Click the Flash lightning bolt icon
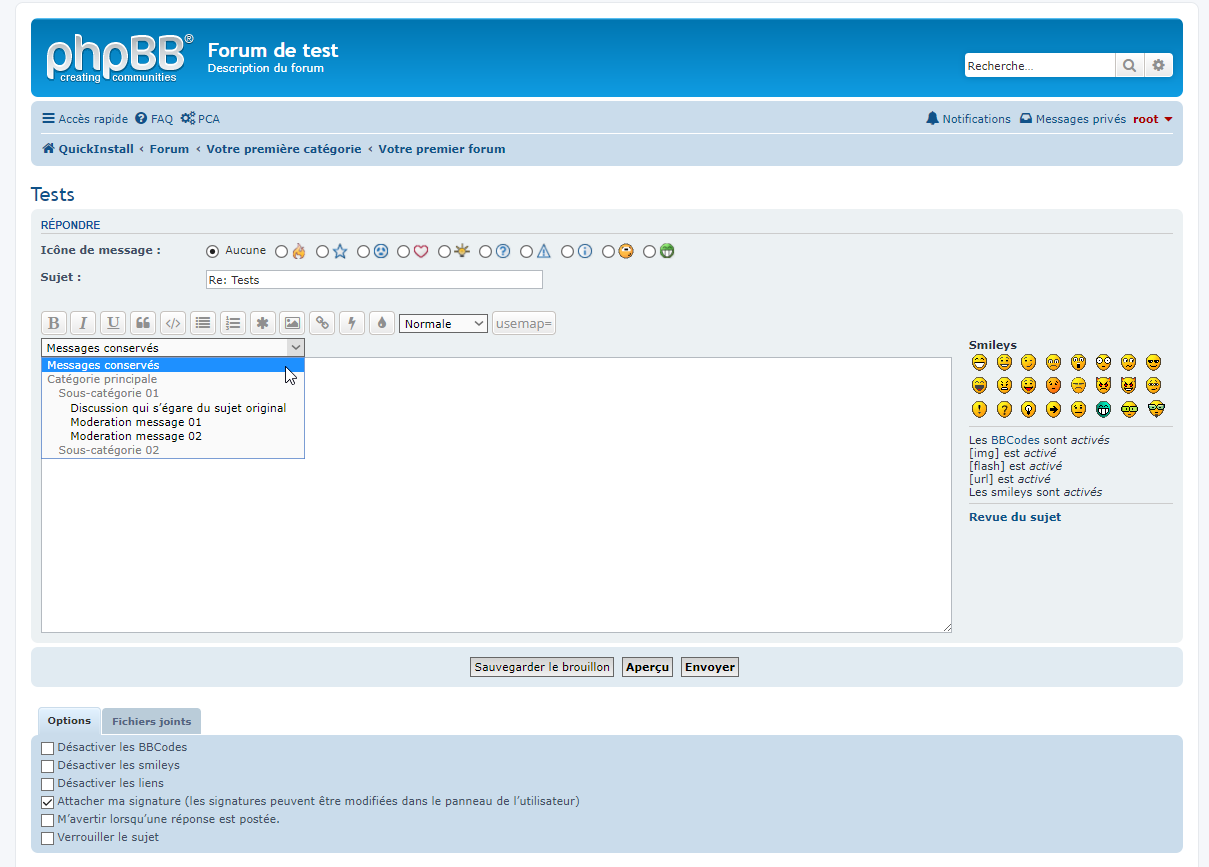The image size is (1209, 867). click(351, 323)
